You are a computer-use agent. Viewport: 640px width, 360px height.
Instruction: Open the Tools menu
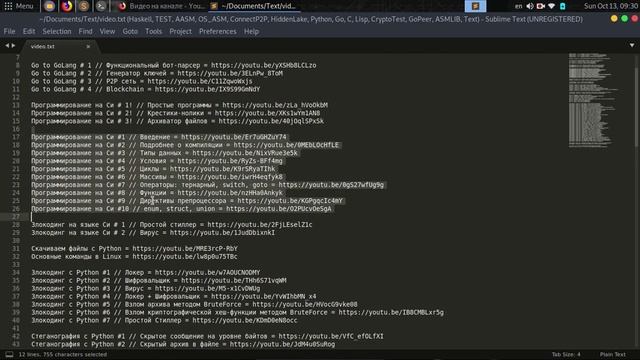(153, 31)
